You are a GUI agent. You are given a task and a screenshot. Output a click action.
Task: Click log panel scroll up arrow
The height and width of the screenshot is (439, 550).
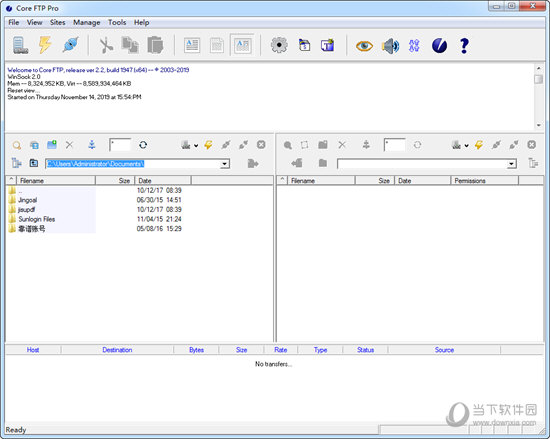(x=538, y=68)
